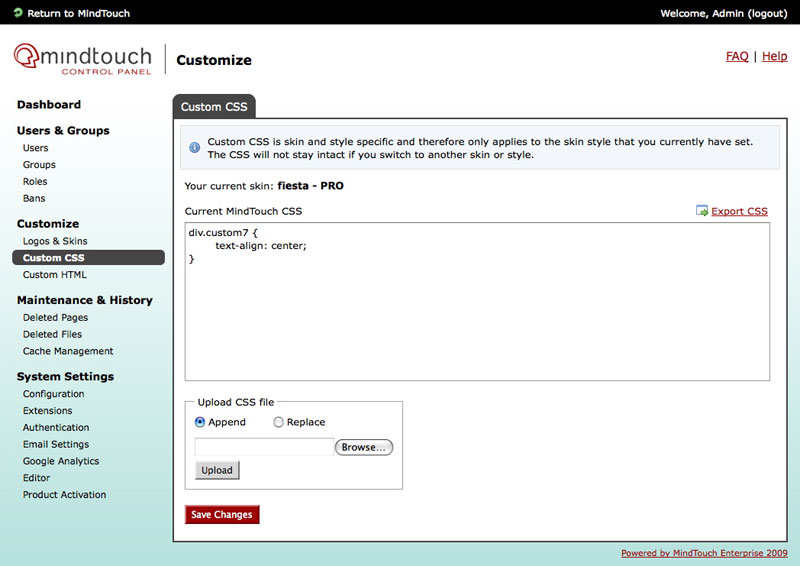Click the green Return to MindTouch arrow icon
Viewport: 800px width, 566px height.
pos(18,13)
